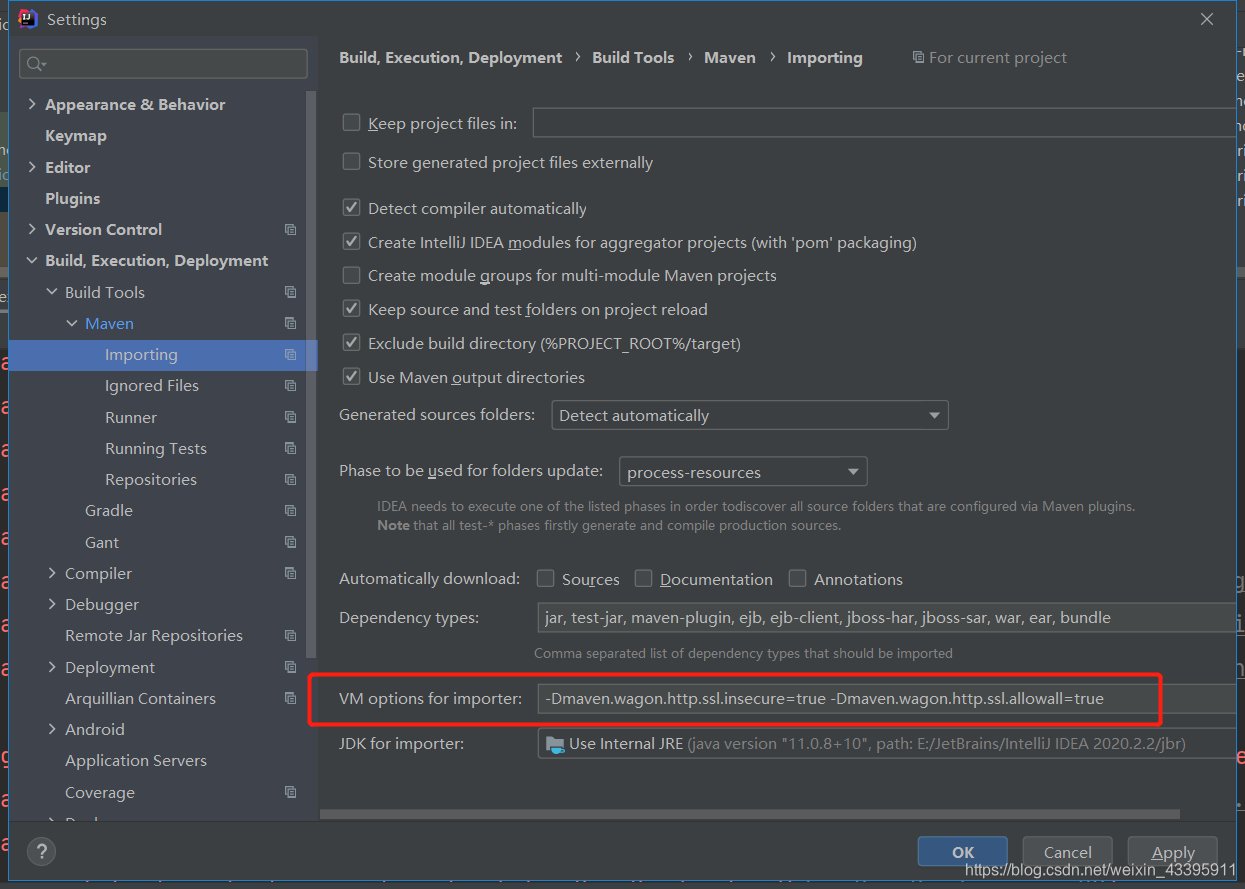Expand the Version Control section
1245x889 pixels.
coord(32,229)
